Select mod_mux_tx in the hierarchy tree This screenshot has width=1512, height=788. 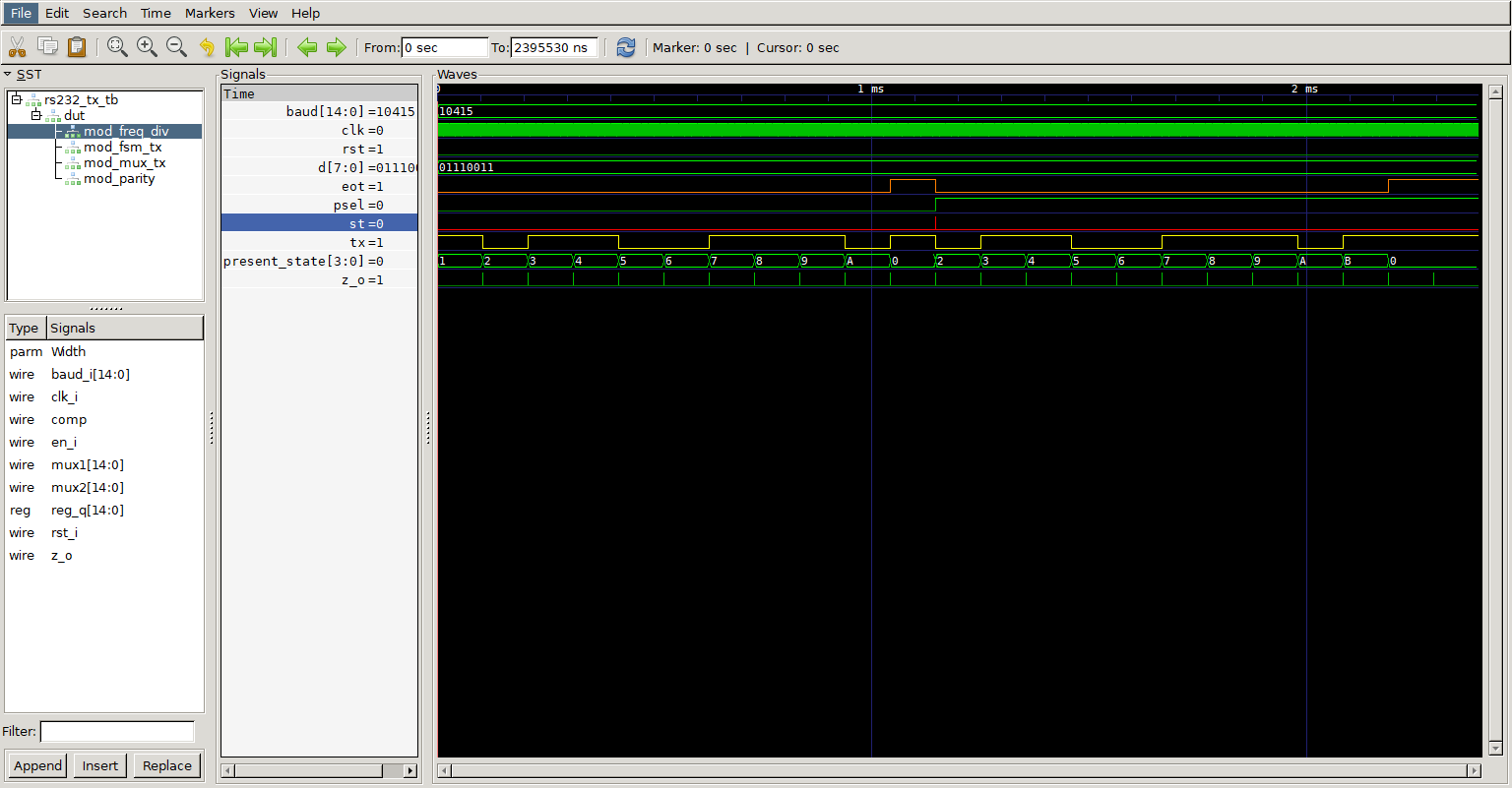click(x=124, y=162)
